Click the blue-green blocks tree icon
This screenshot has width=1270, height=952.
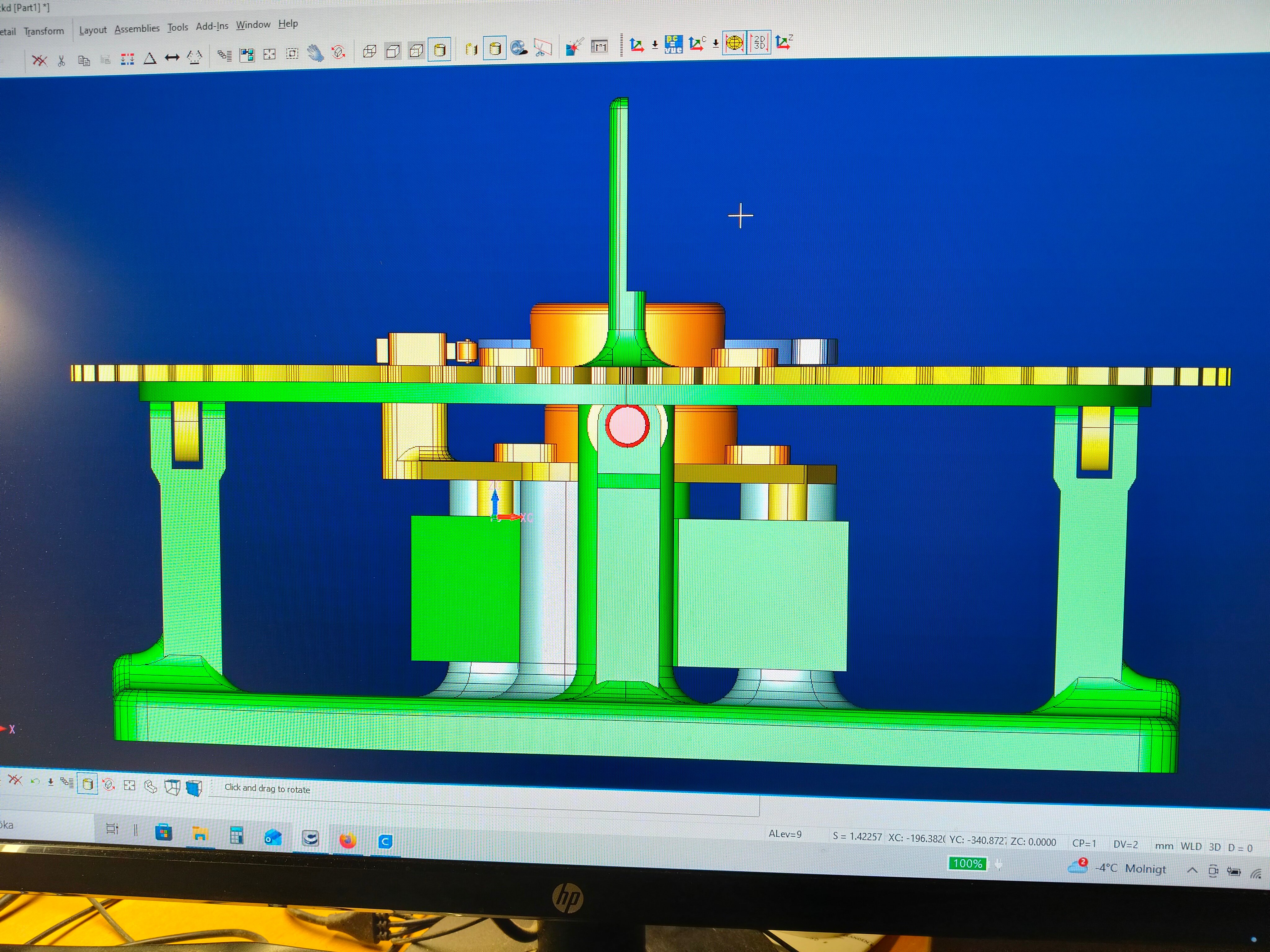(247, 55)
